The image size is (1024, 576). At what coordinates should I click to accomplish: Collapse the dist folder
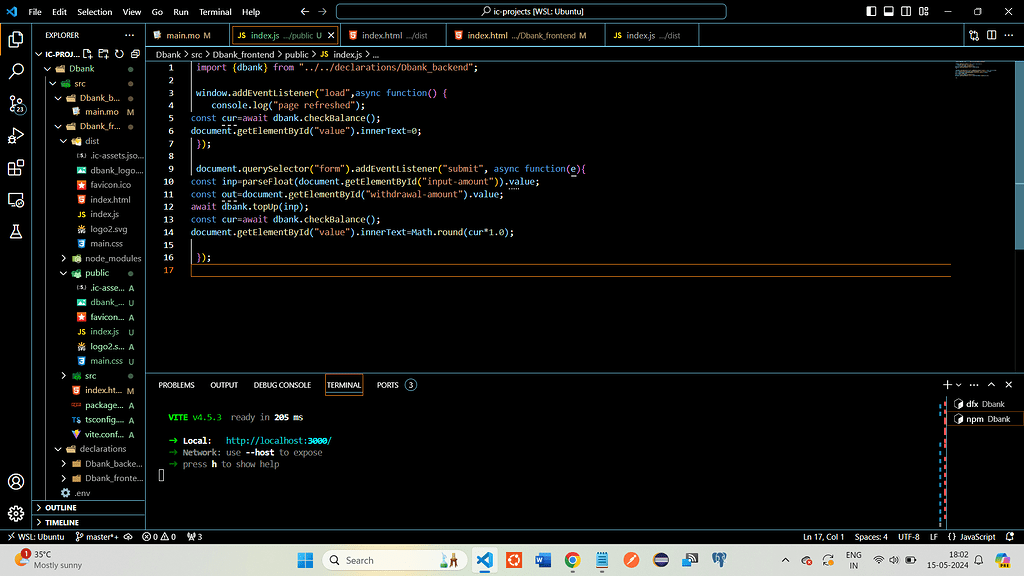63,141
